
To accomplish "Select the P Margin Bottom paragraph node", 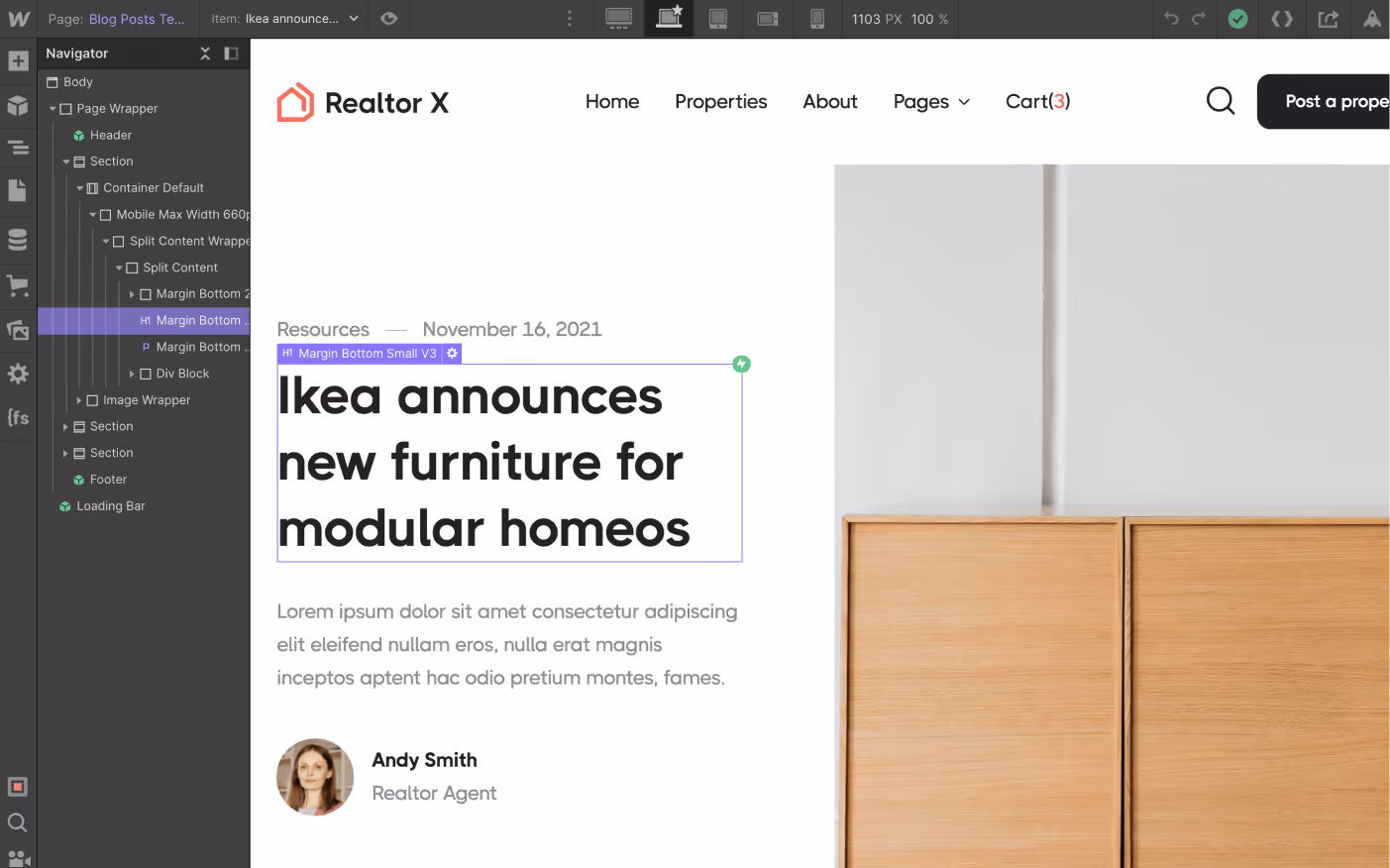I will (x=144, y=347).
